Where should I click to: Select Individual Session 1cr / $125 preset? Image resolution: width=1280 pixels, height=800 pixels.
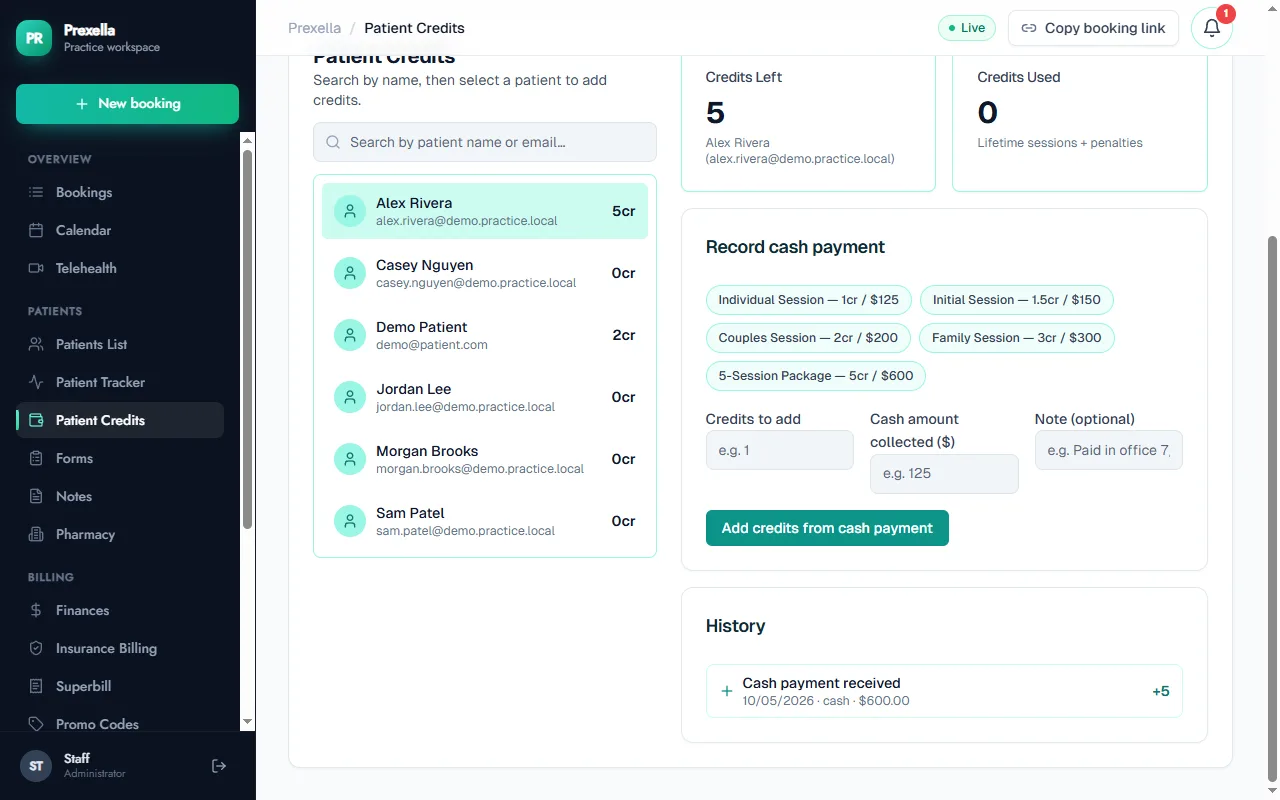tap(808, 300)
